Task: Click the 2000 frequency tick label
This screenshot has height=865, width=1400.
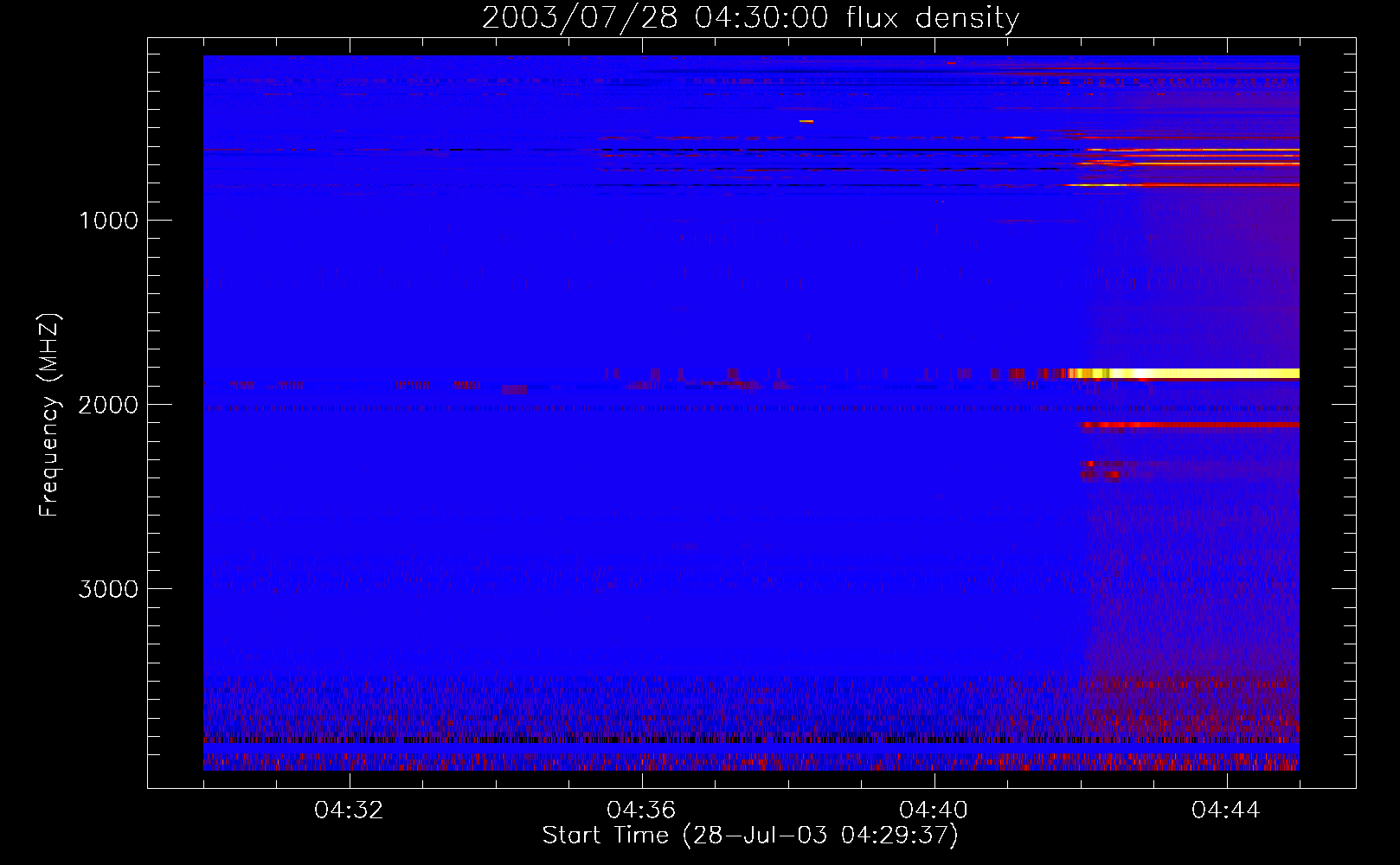Action: click(108, 405)
